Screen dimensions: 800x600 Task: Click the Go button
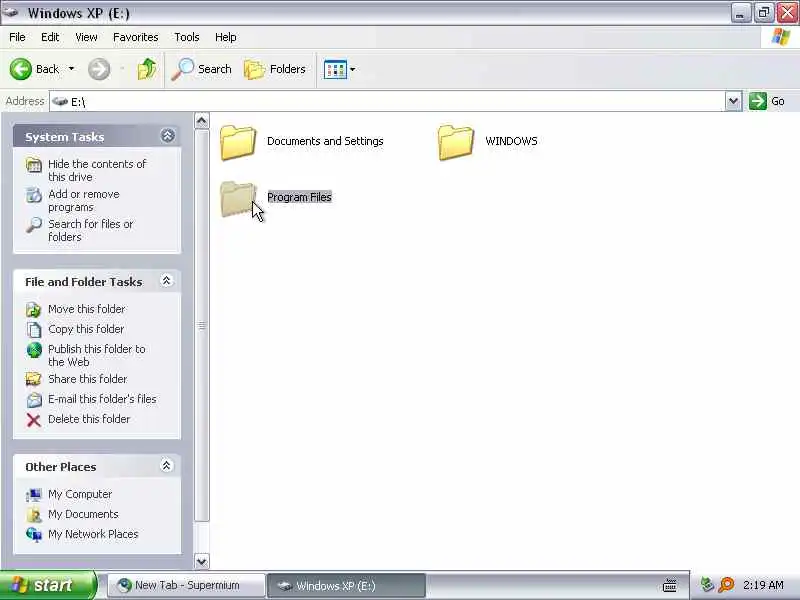point(767,101)
